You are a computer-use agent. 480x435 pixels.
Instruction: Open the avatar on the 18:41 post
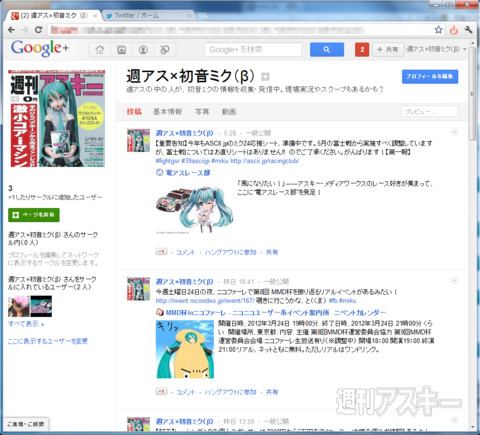(x=138, y=289)
